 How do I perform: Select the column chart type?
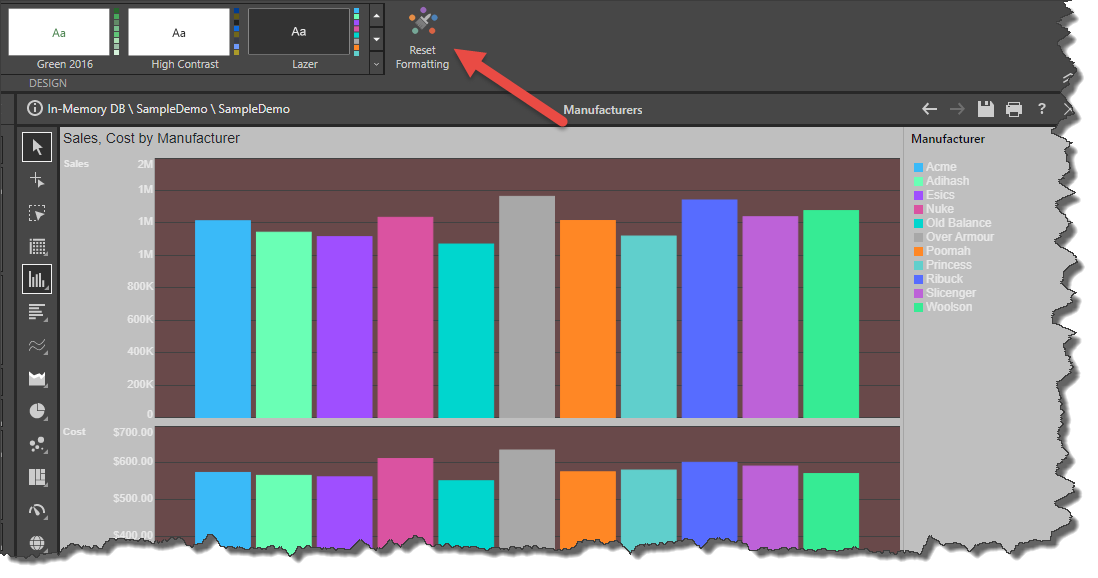38,280
